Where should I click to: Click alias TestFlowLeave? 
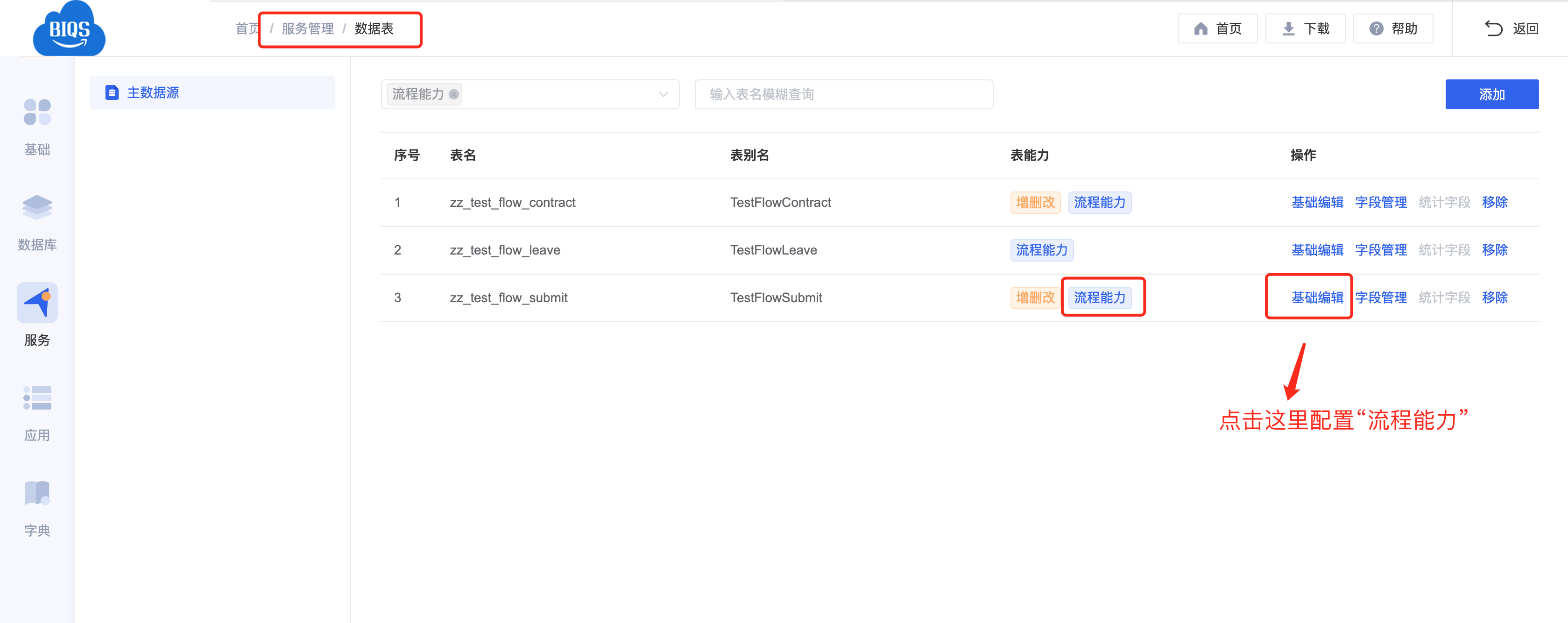pyautogui.click(x=773, y=250)
